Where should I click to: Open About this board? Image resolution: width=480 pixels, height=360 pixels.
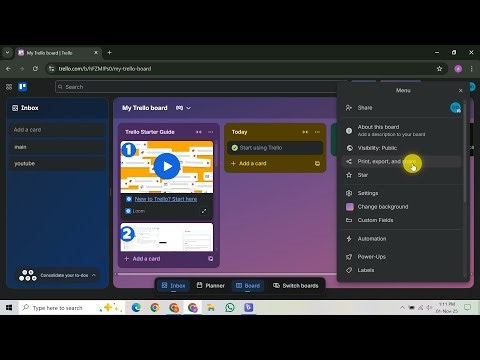click(x=402, y=130)
